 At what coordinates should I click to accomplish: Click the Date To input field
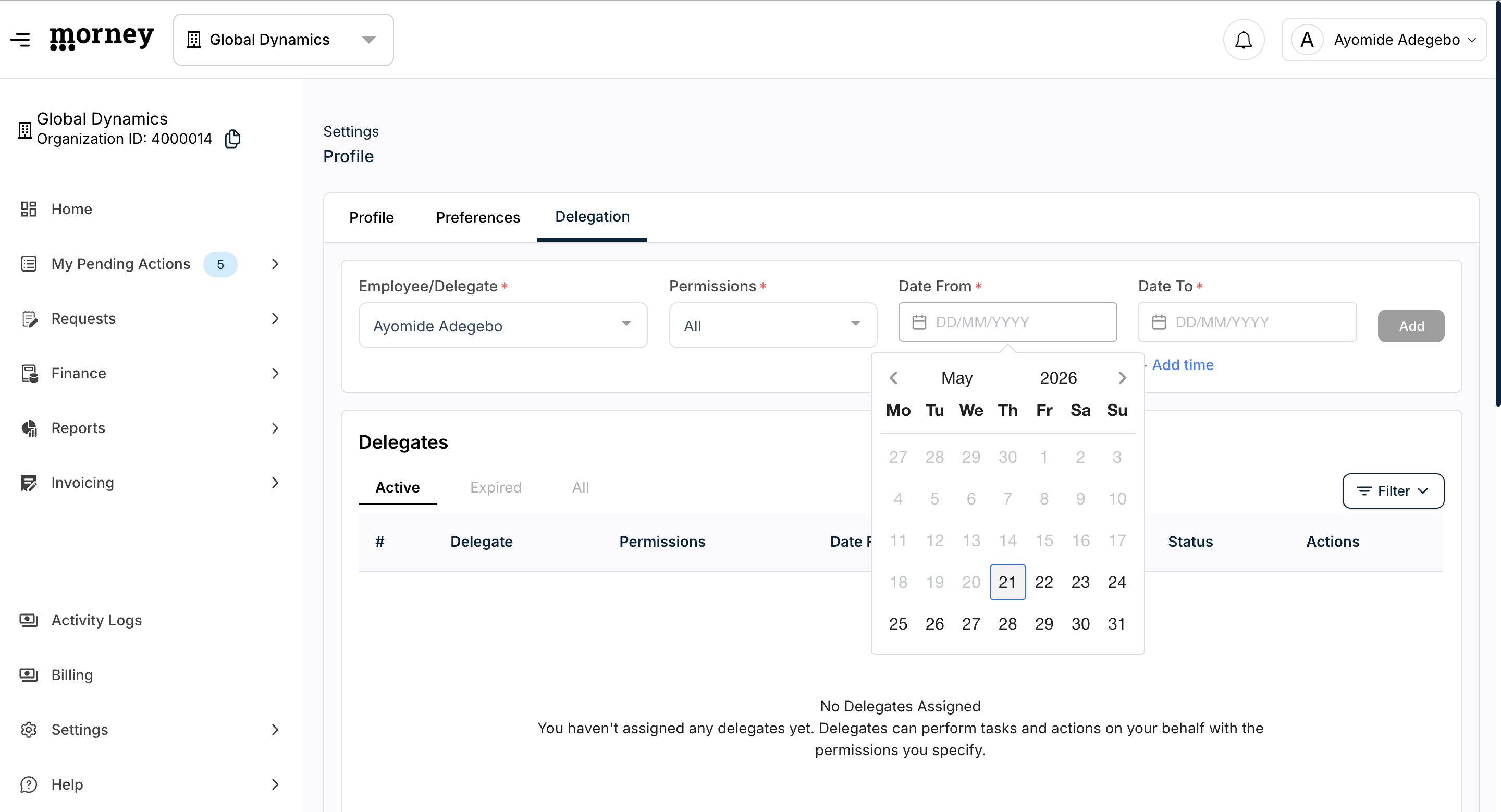[1247, 322]
